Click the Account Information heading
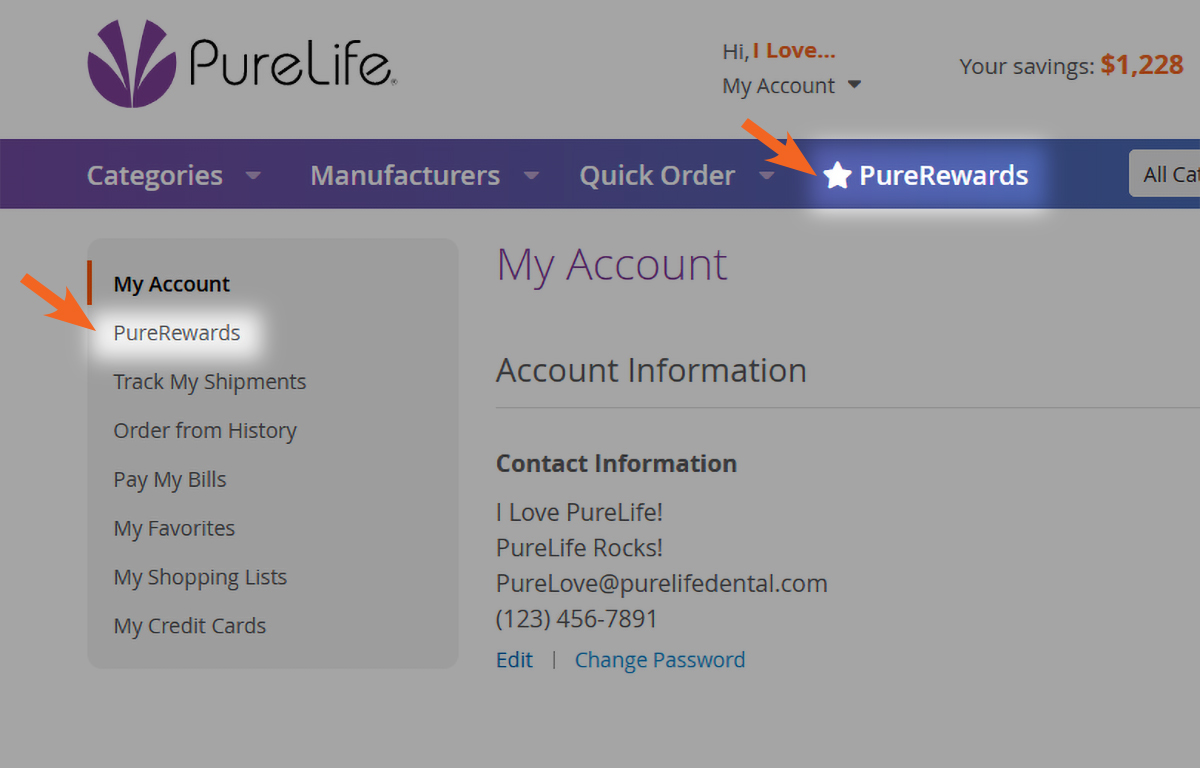This screenshot has height=768, width=1200. click(x=651, y=371)
